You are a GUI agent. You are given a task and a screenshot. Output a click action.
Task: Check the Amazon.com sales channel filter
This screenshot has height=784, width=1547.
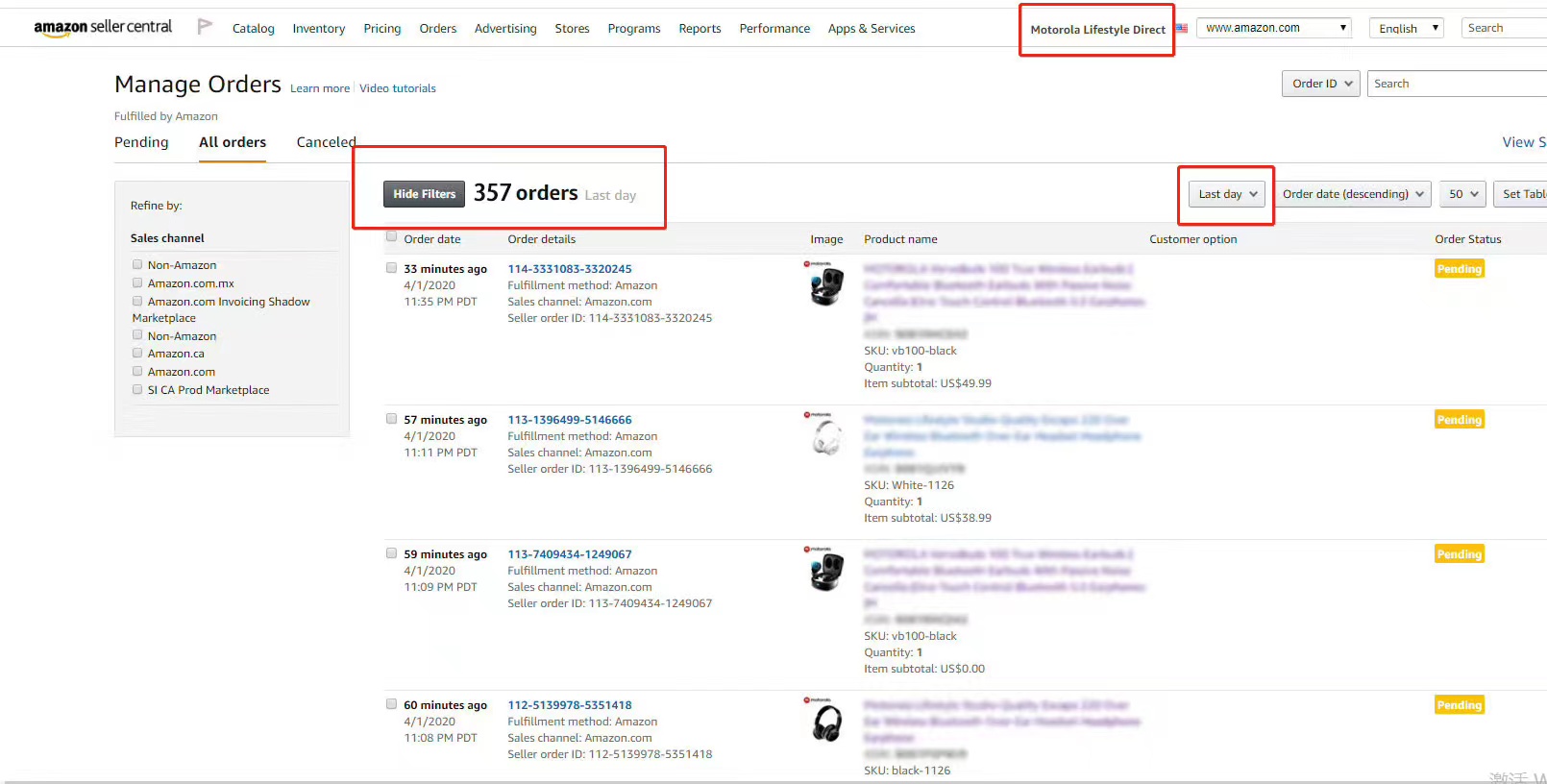coord(137,371)
